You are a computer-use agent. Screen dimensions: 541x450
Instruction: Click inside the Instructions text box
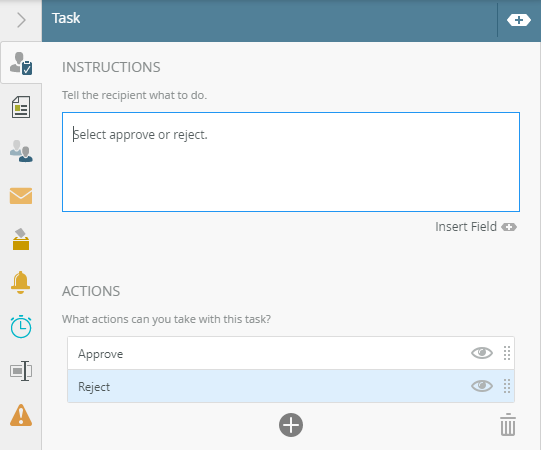pyautogui.click(x=291, y=162)
